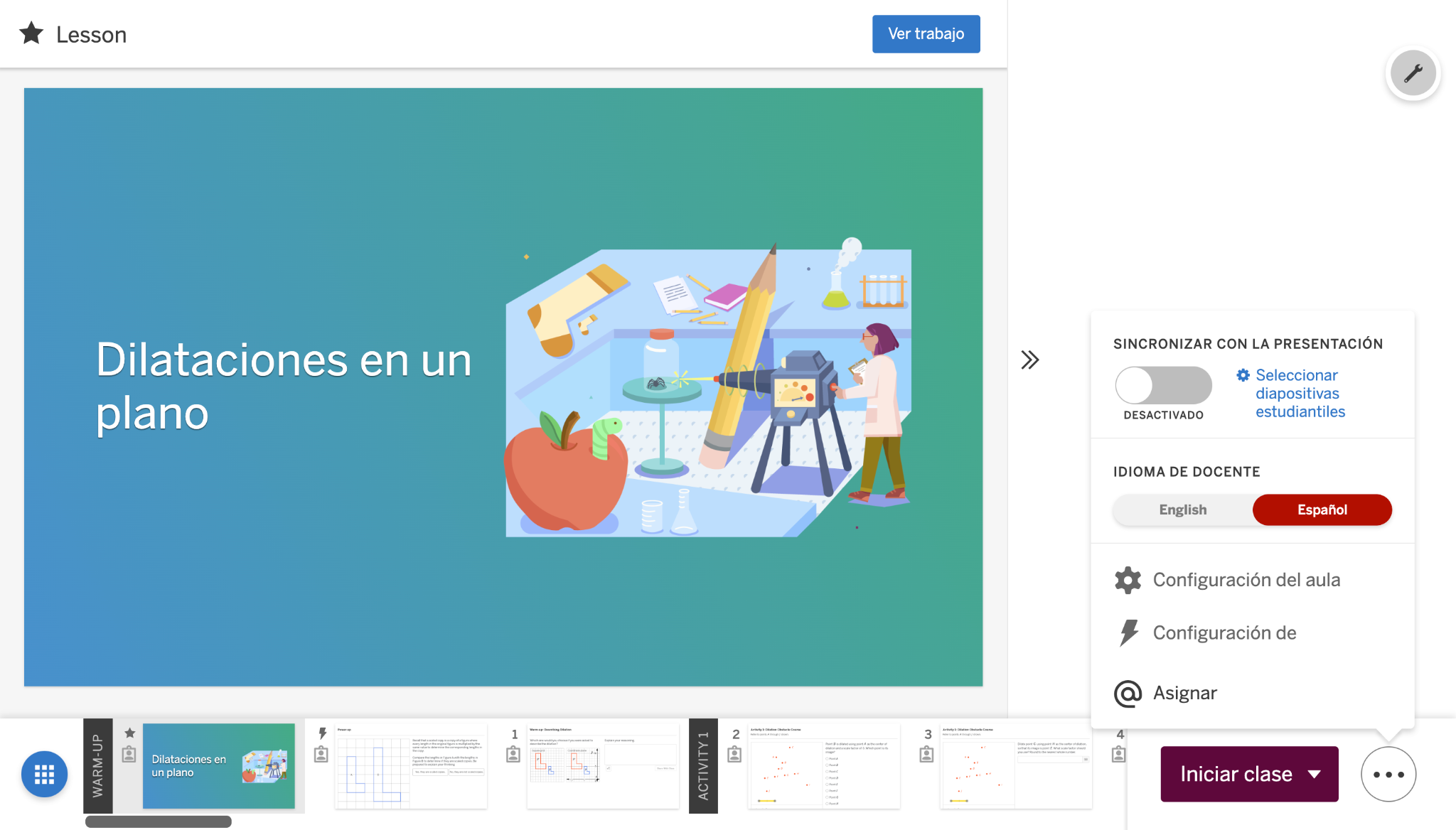Collapse the side panel with double chevron
1456x830 pixels.
[1029, 360]
